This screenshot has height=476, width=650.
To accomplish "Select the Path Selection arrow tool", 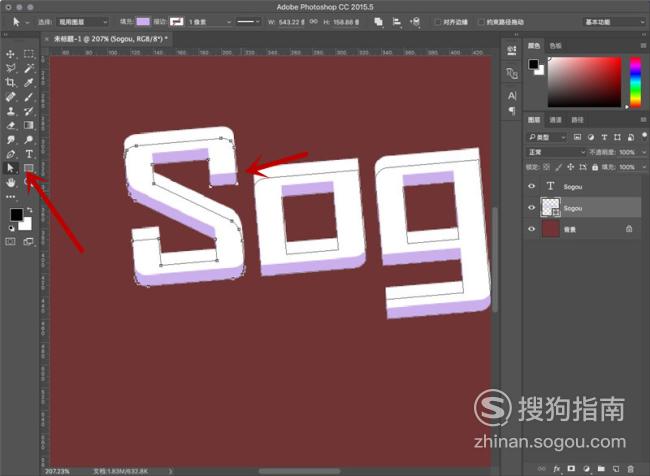I will pos(10,168).
